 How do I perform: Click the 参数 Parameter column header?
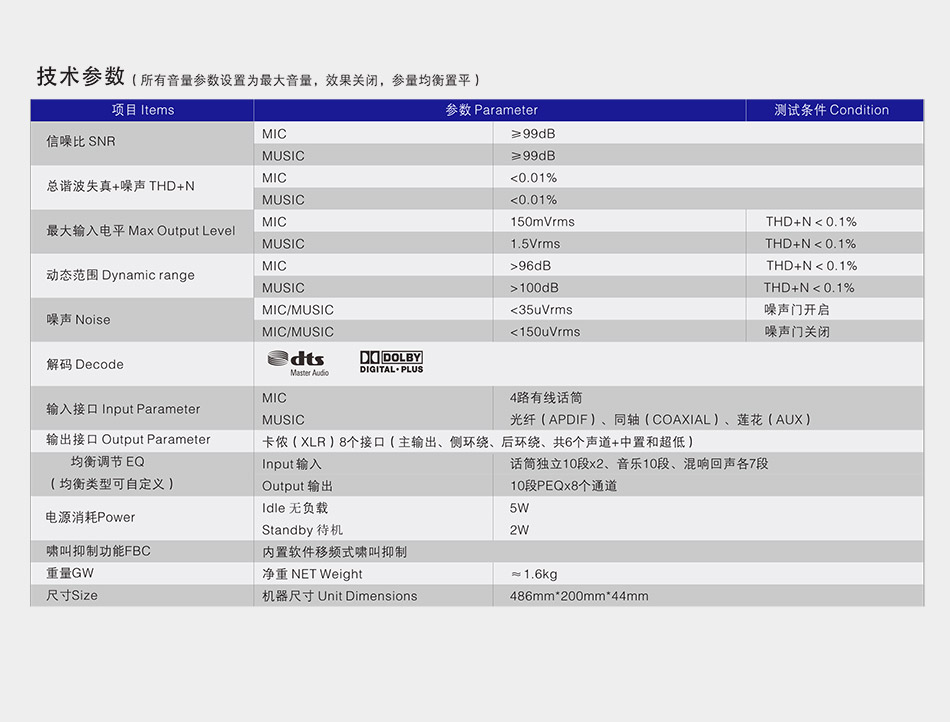(491, 109)
